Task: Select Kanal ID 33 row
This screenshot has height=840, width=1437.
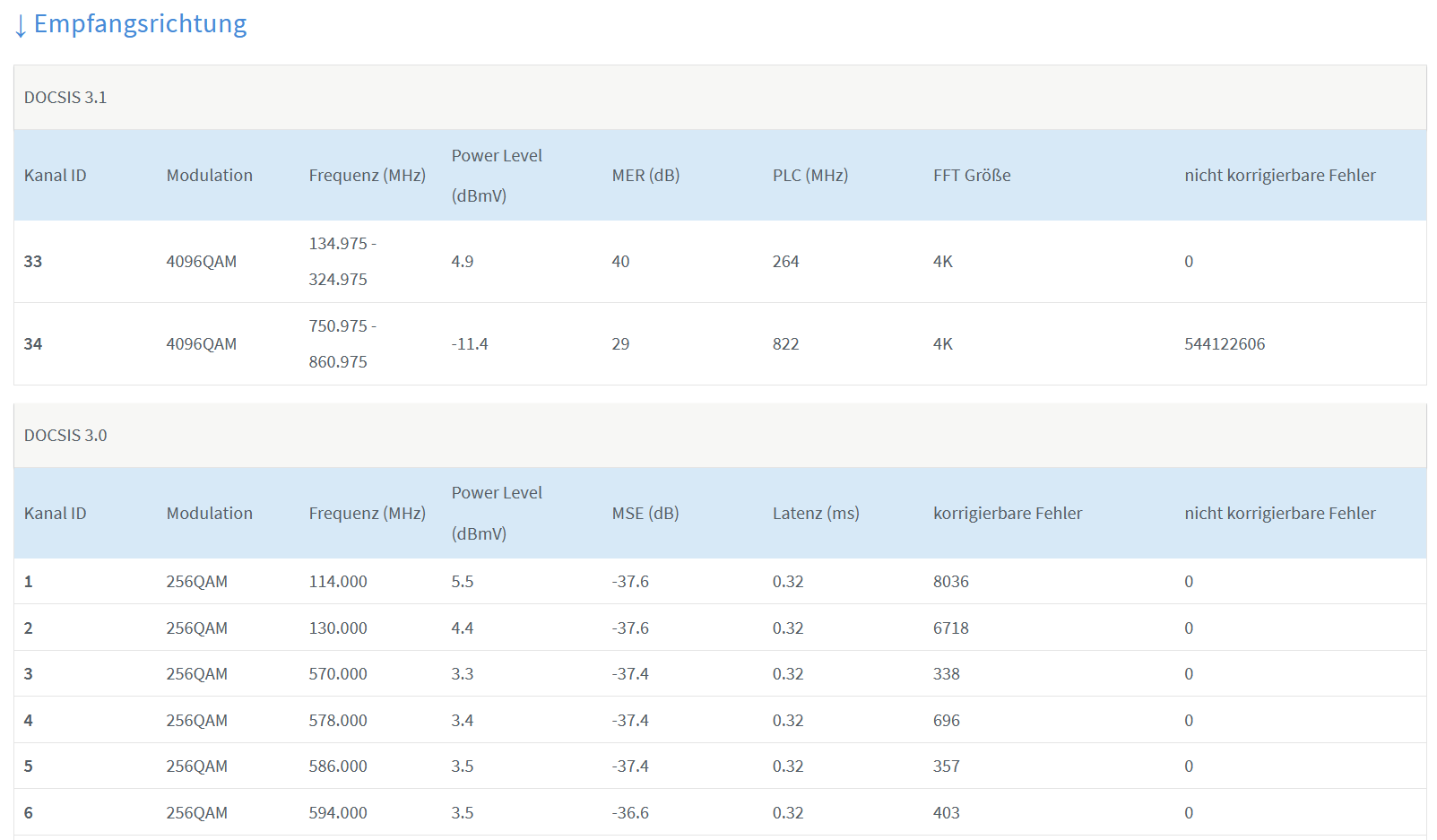Action: (x=33, y=262)
